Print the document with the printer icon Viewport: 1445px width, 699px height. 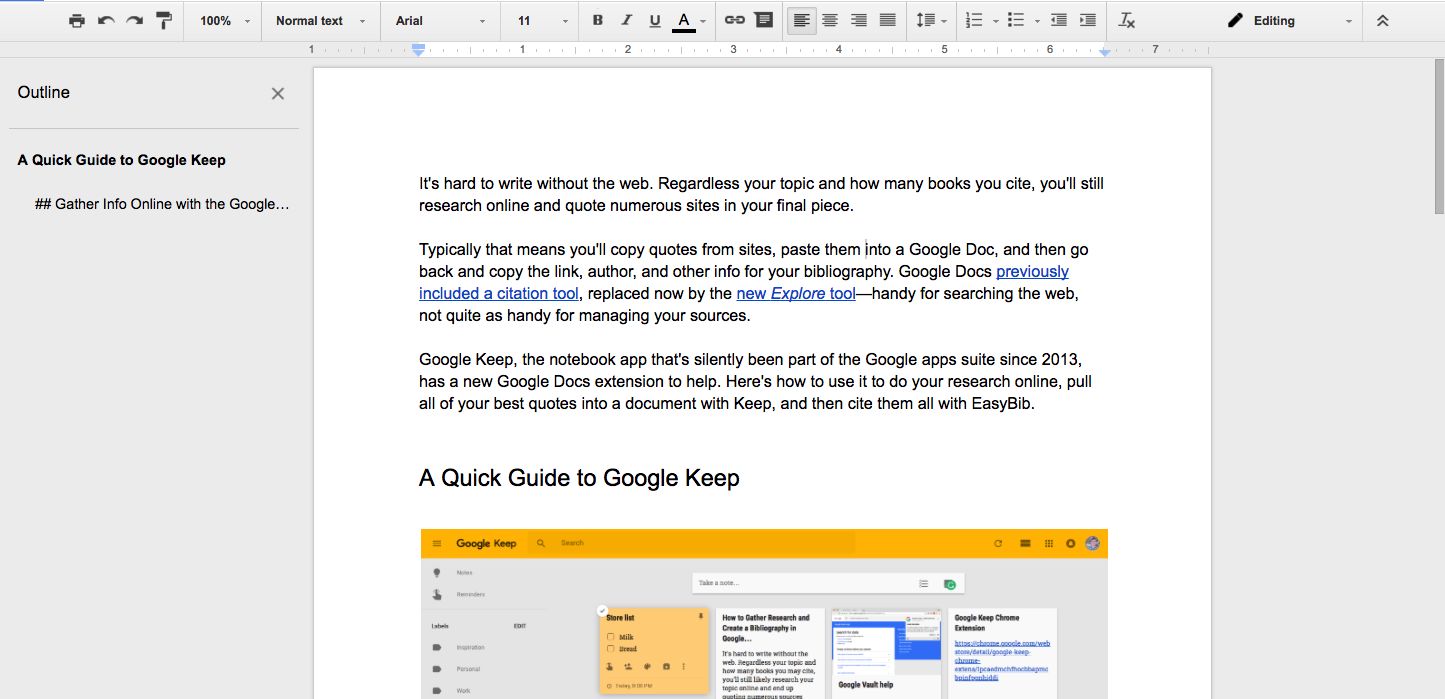point(77,20)
